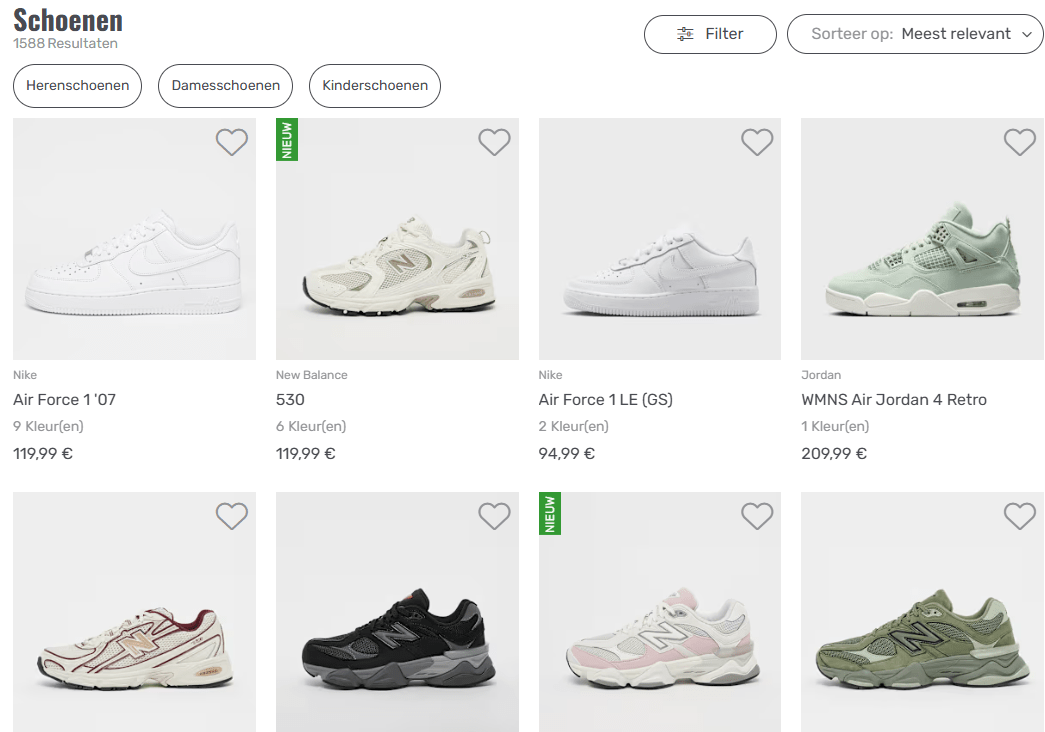Screen dimensions: 1045x732
Task: Click the heart on the olive green 9060
Action: (1020, 516)
